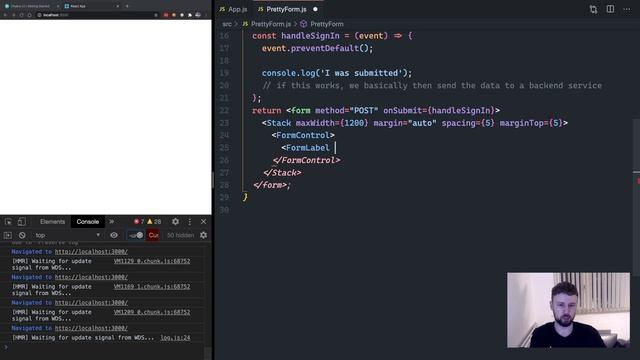
Task: Open the top context dropdown
Action: [x=67, y=235]
